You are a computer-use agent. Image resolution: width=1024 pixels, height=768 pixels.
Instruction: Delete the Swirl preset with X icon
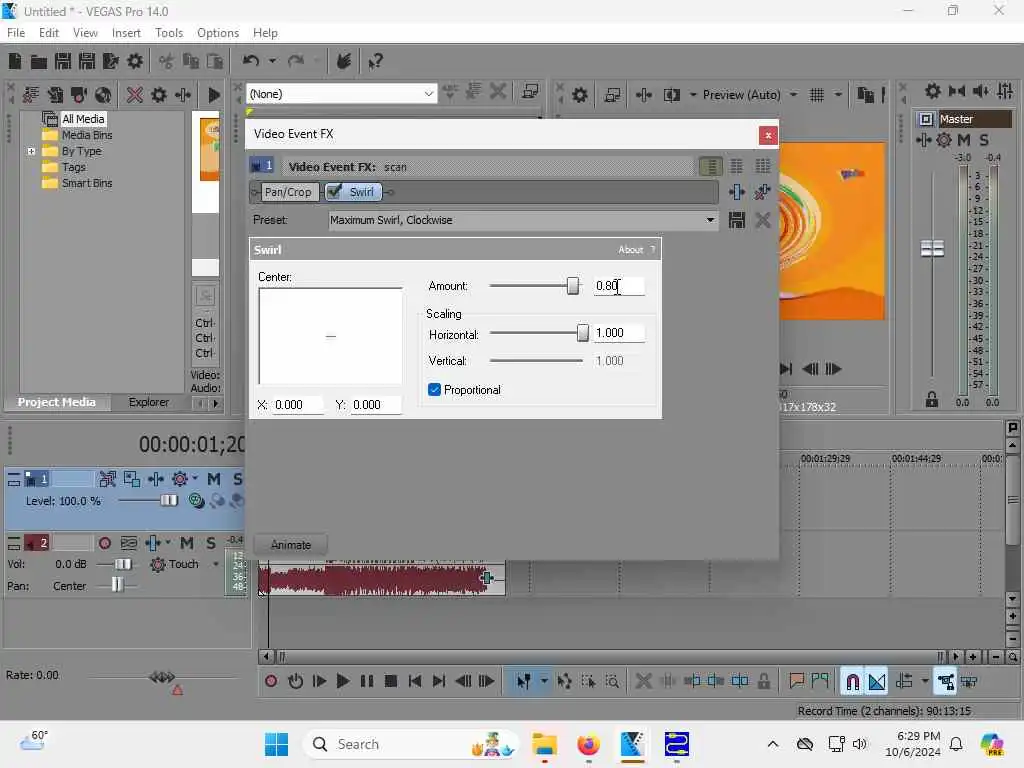coord(763,220)
